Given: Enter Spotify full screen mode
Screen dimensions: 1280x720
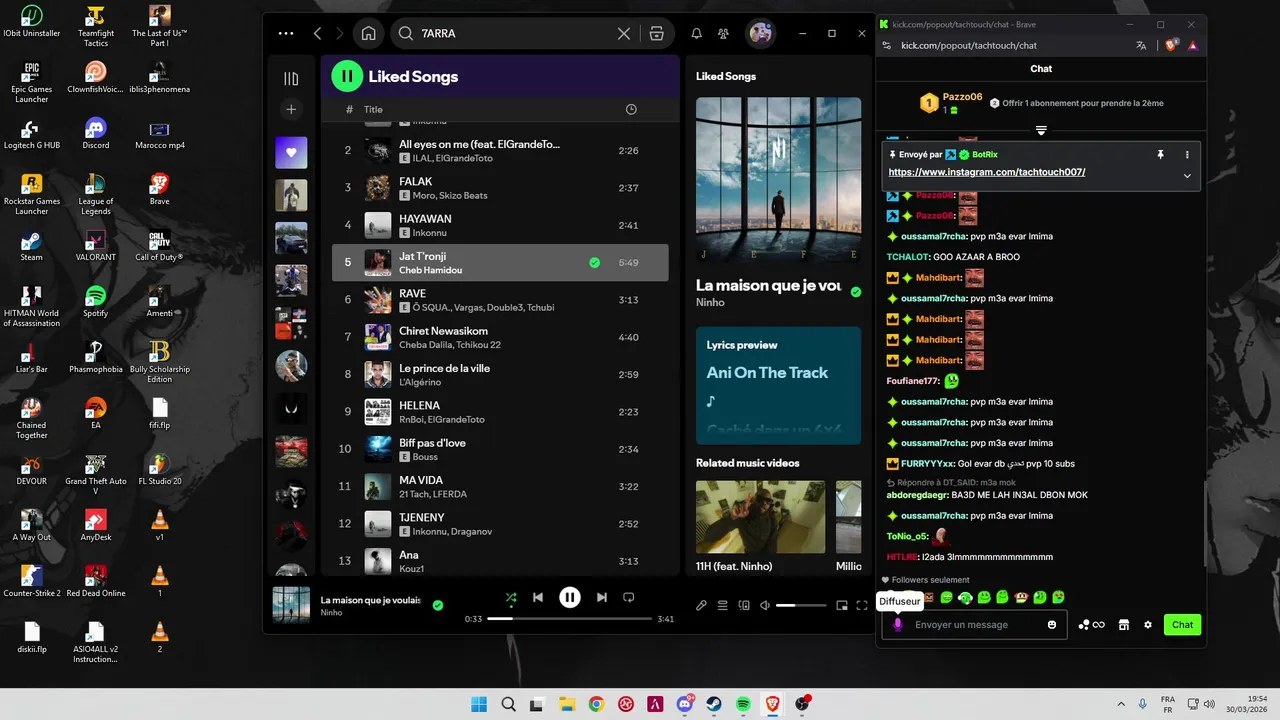Looking at the screenshot, I should click(862, 605).
